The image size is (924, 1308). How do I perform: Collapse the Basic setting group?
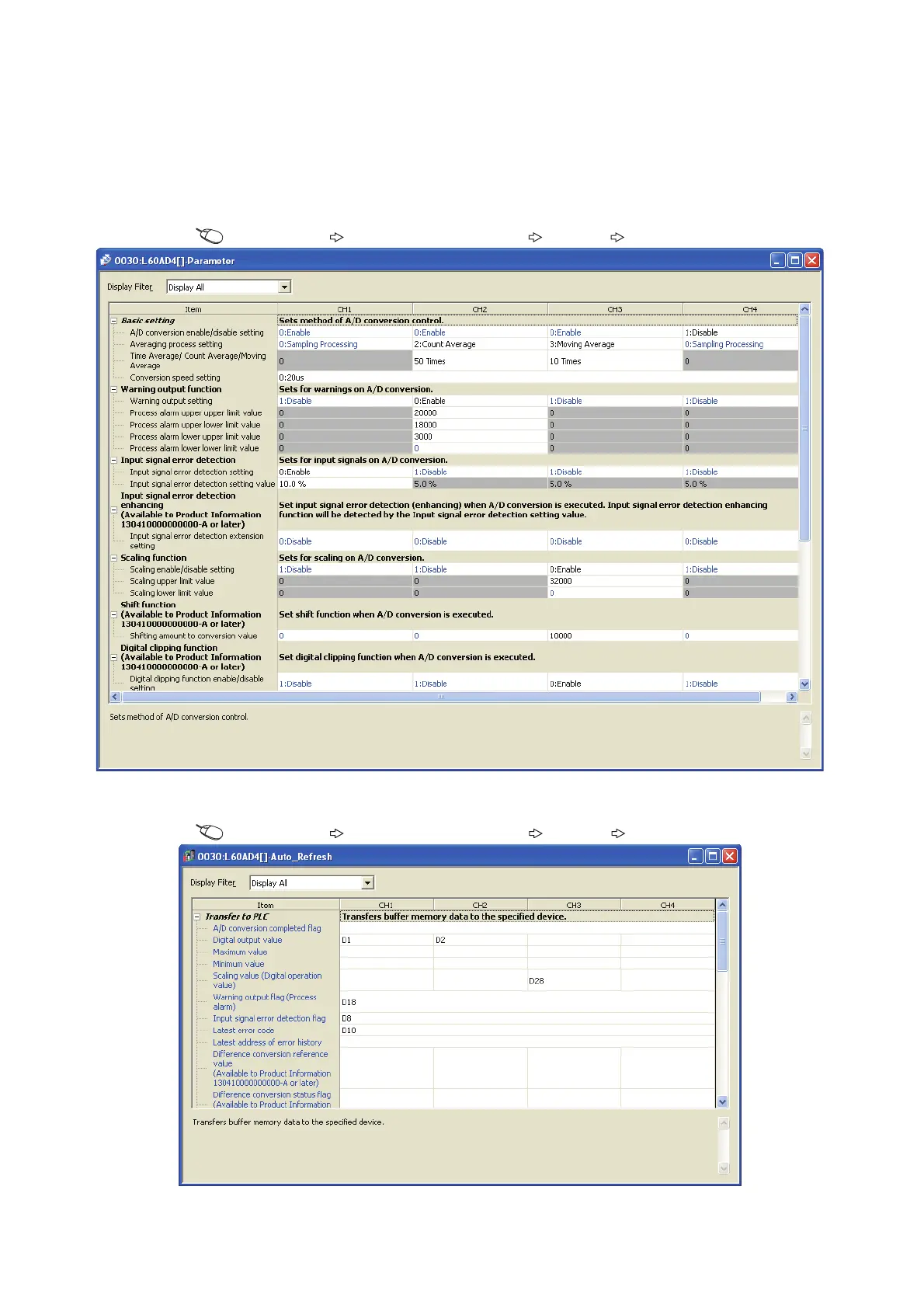114,320
